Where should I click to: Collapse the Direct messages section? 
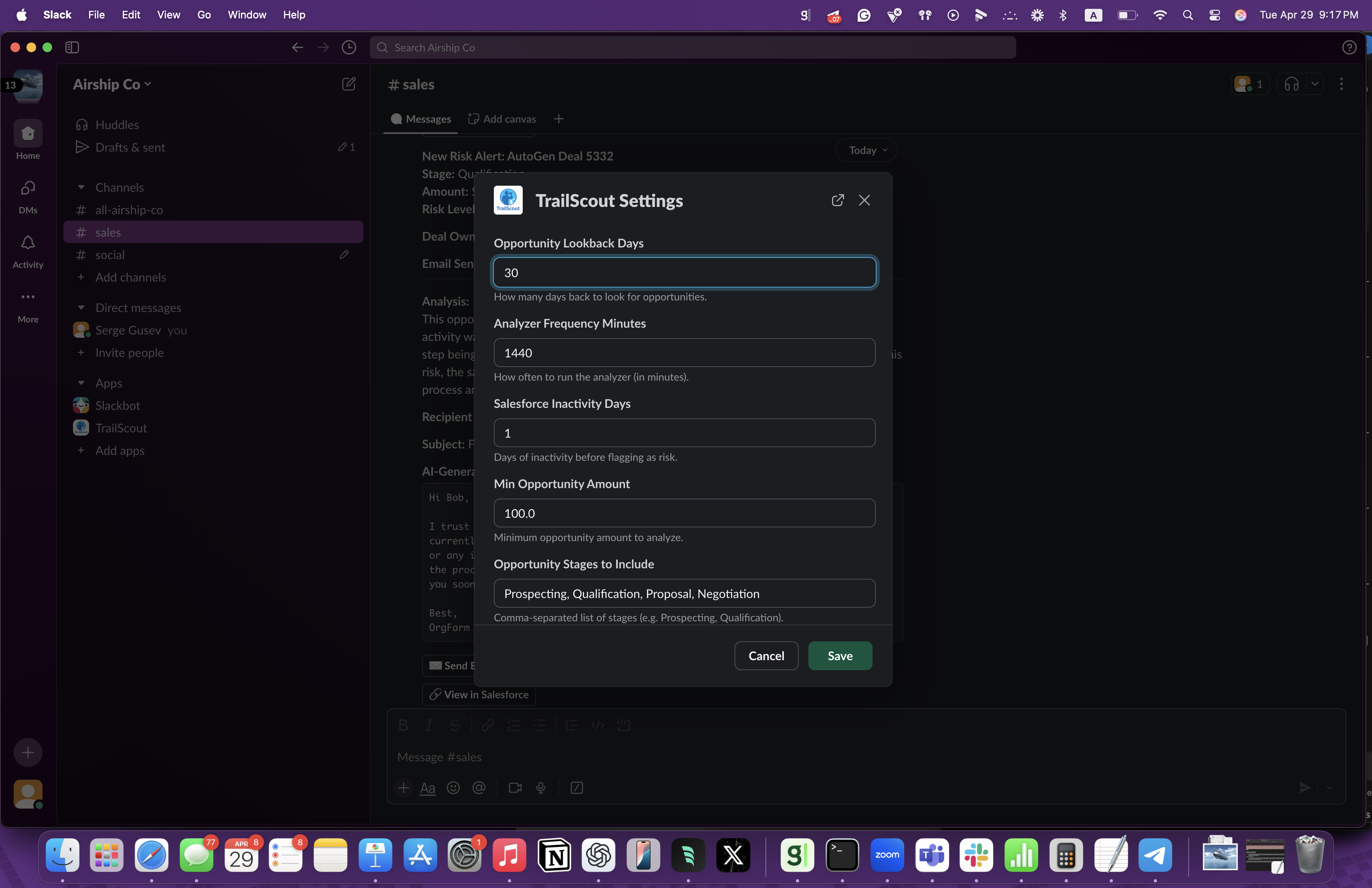[81, 308]
